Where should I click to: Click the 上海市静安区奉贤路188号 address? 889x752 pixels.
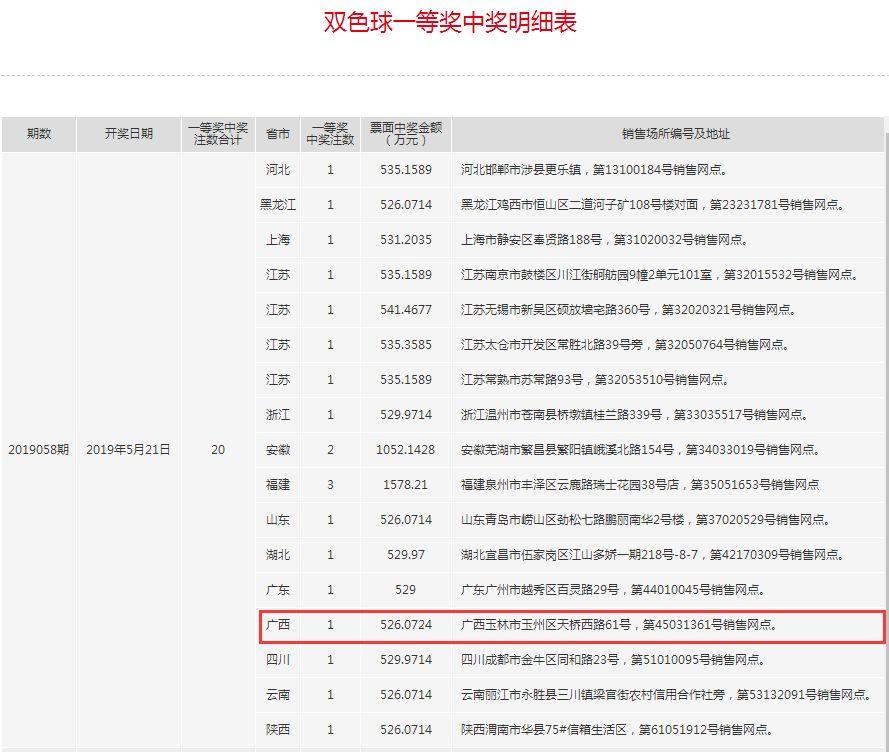coord(604,240)
